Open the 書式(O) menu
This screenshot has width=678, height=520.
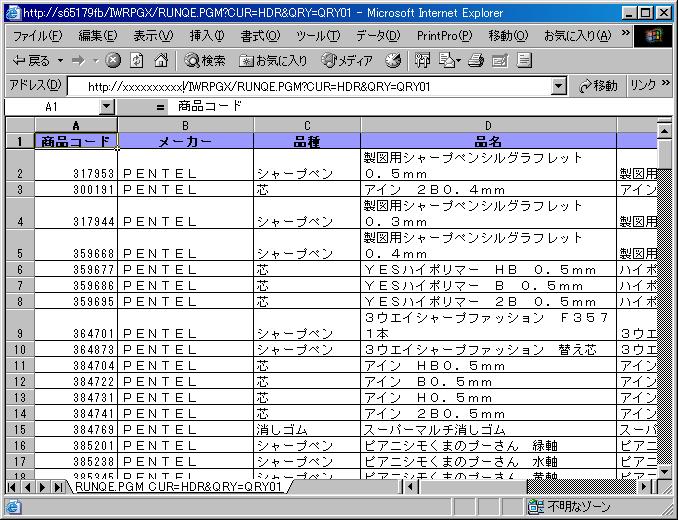(x=260, y=36)
